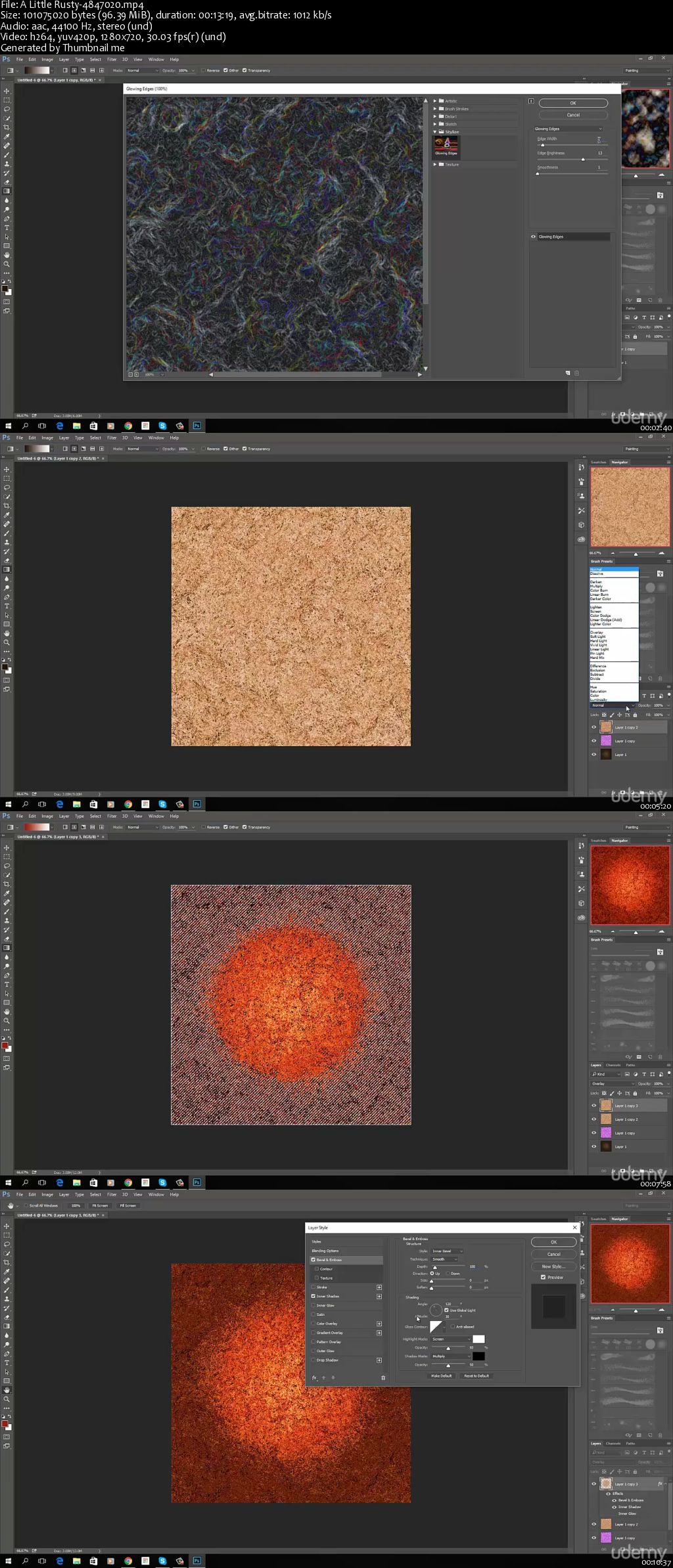This screenshot has width=673, height=1568.
Task: Select Layer 1 thumbnail in 00:05:20 frame
Action: pos(606,755)
